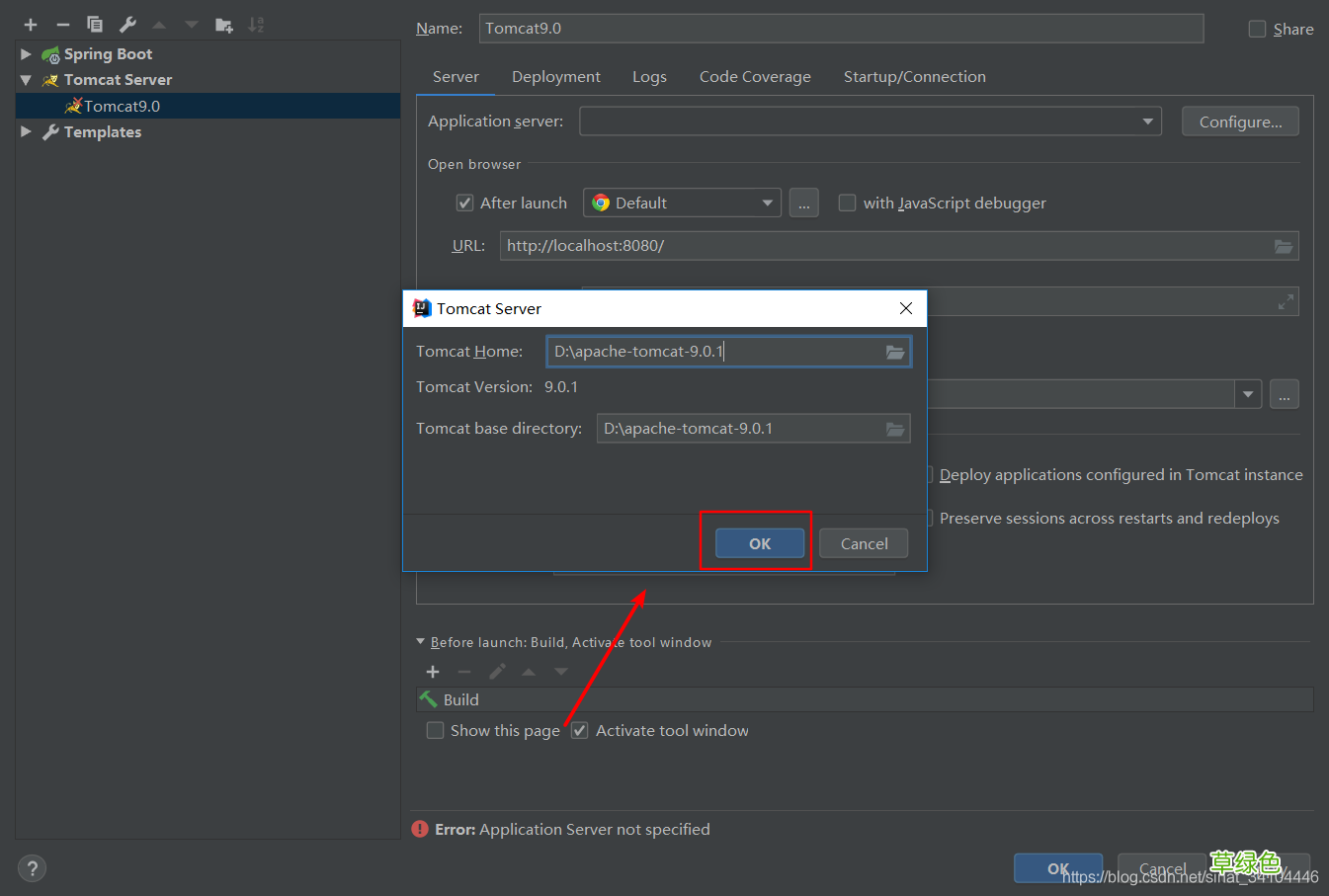Click the Configure... button

(1240, 122)
